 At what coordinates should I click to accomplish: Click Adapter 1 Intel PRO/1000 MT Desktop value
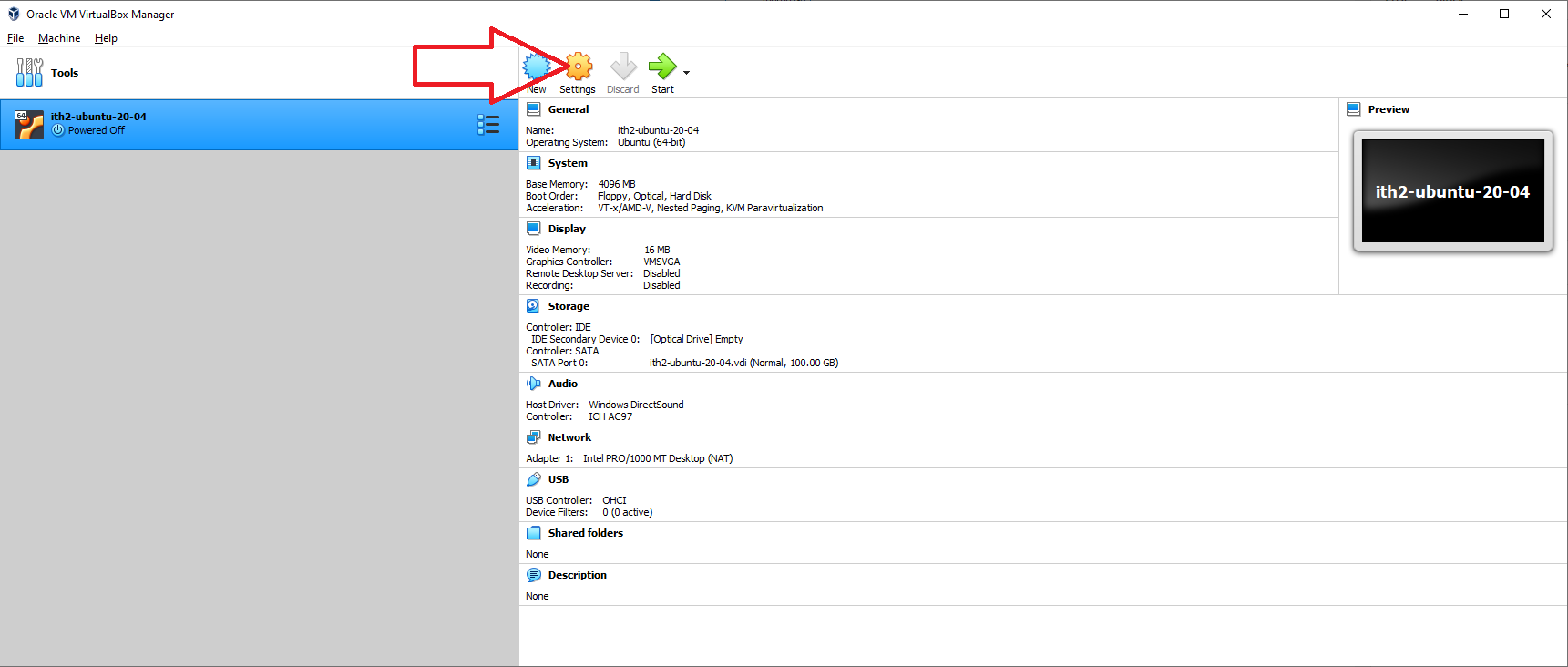click(658, 458)
